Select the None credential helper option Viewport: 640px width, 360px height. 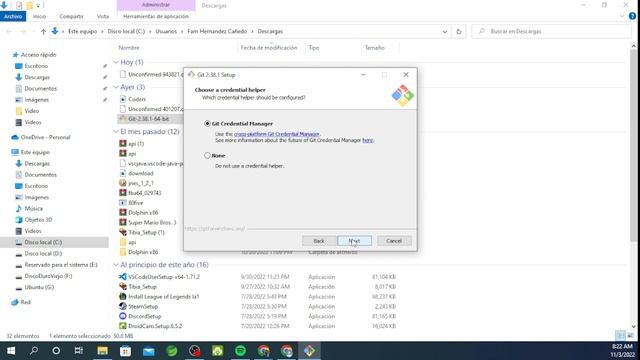pyautogui.click(x=207, y=156)
